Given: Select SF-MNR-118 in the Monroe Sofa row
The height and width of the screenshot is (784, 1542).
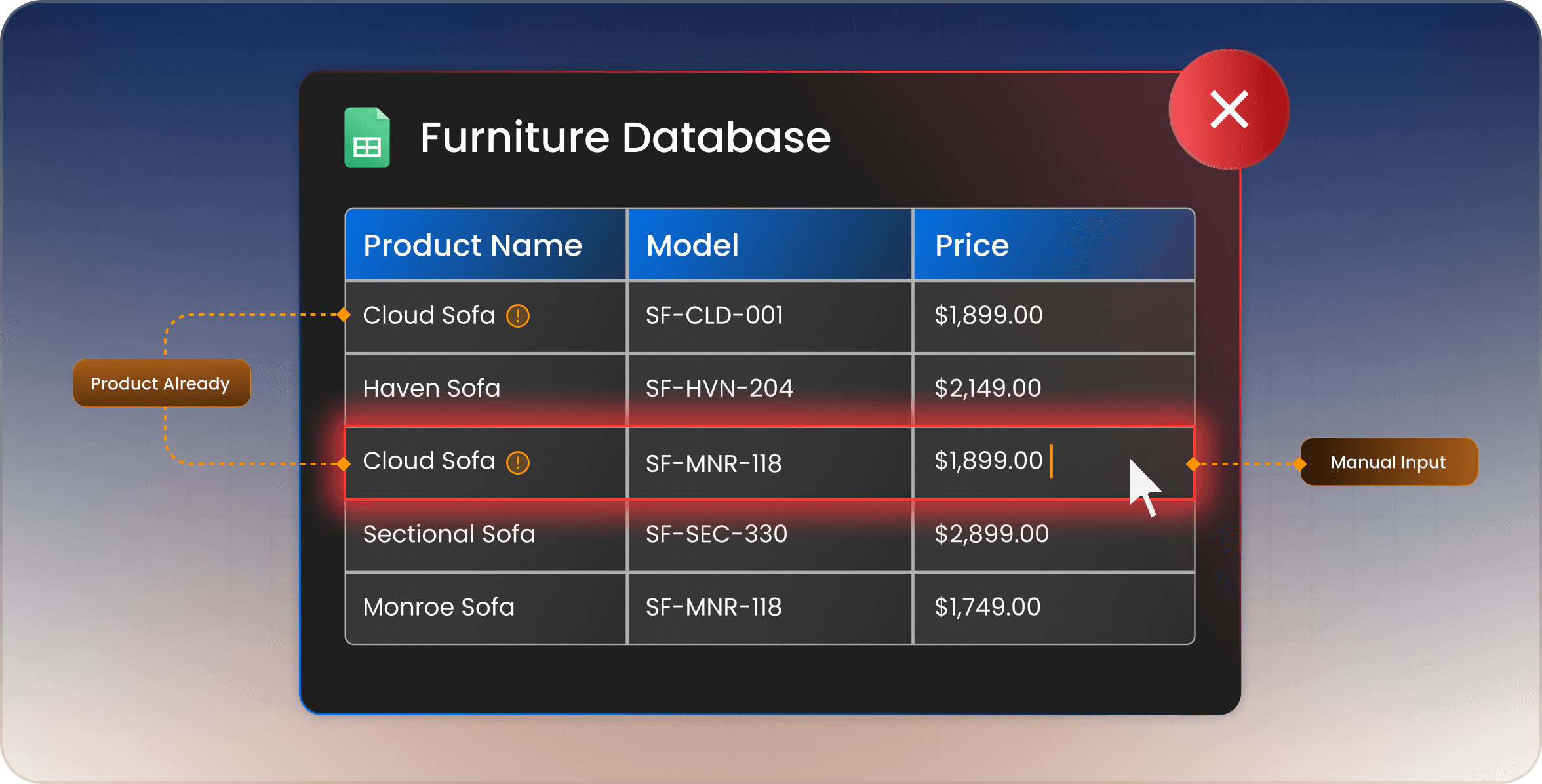Looking at the screenshot, I should [770, 608].
